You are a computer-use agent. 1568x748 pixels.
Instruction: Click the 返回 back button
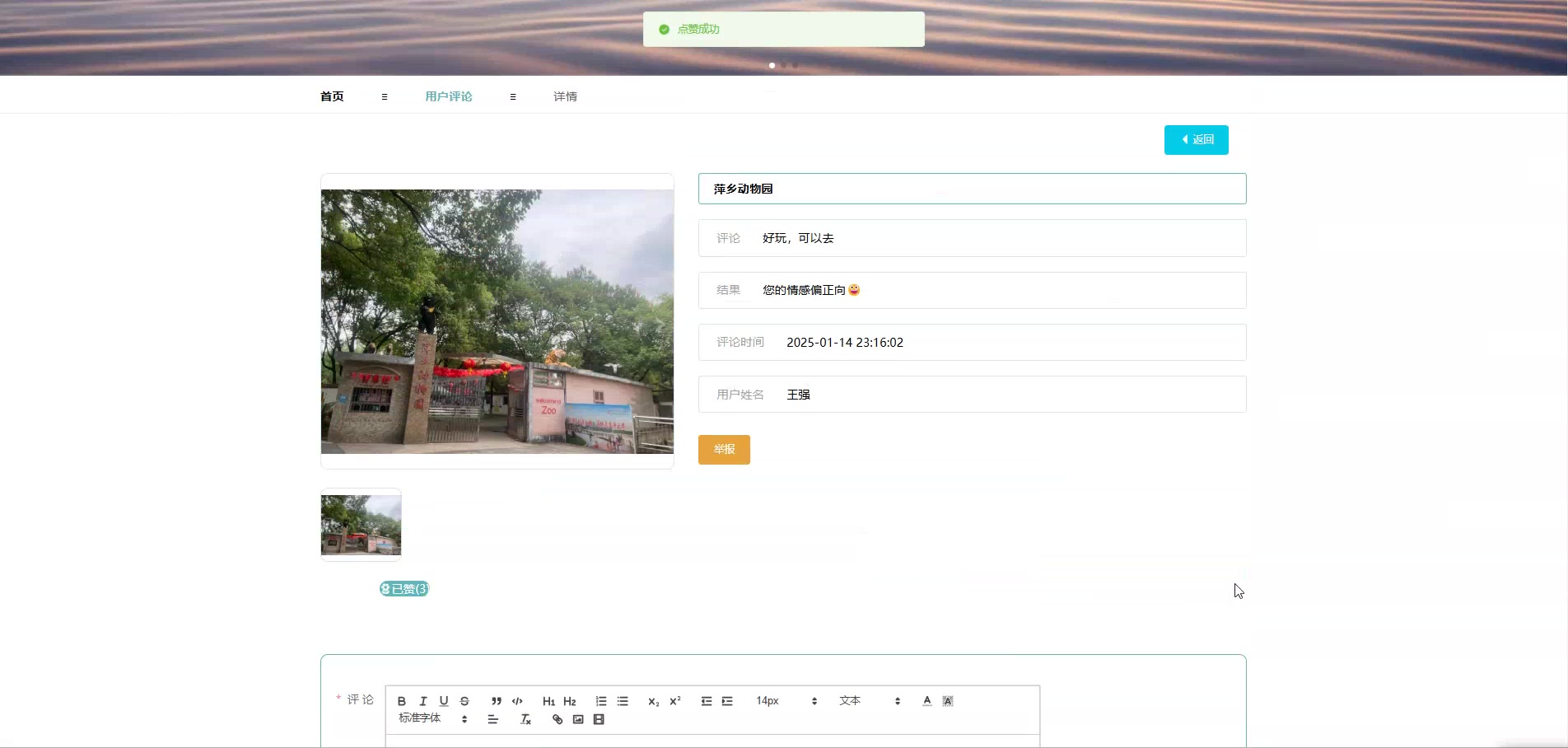click(x=1196, y=140)
